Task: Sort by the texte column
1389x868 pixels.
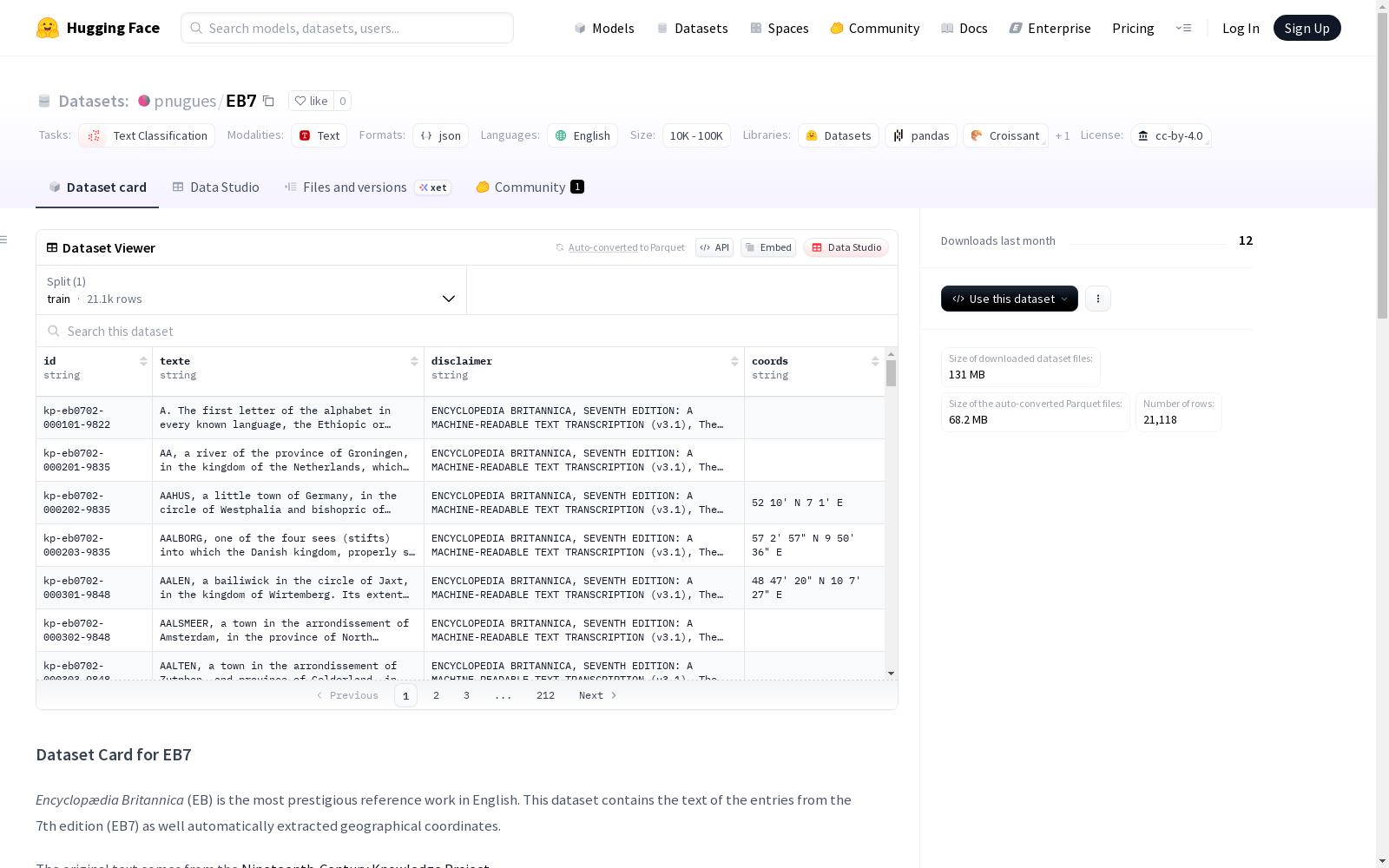Action: [414, 361]
